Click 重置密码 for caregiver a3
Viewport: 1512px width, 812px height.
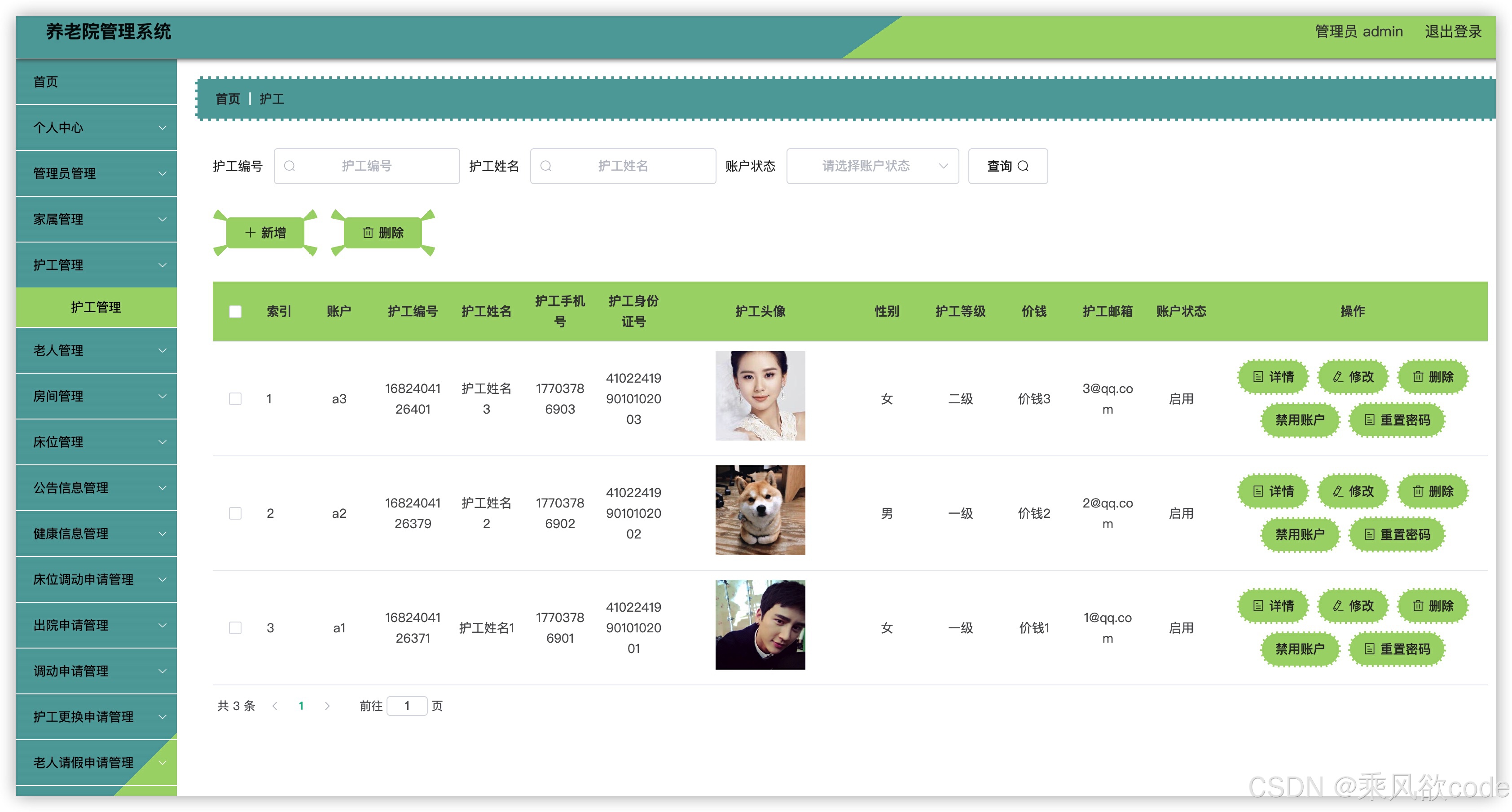click(x=1396, y=420)
